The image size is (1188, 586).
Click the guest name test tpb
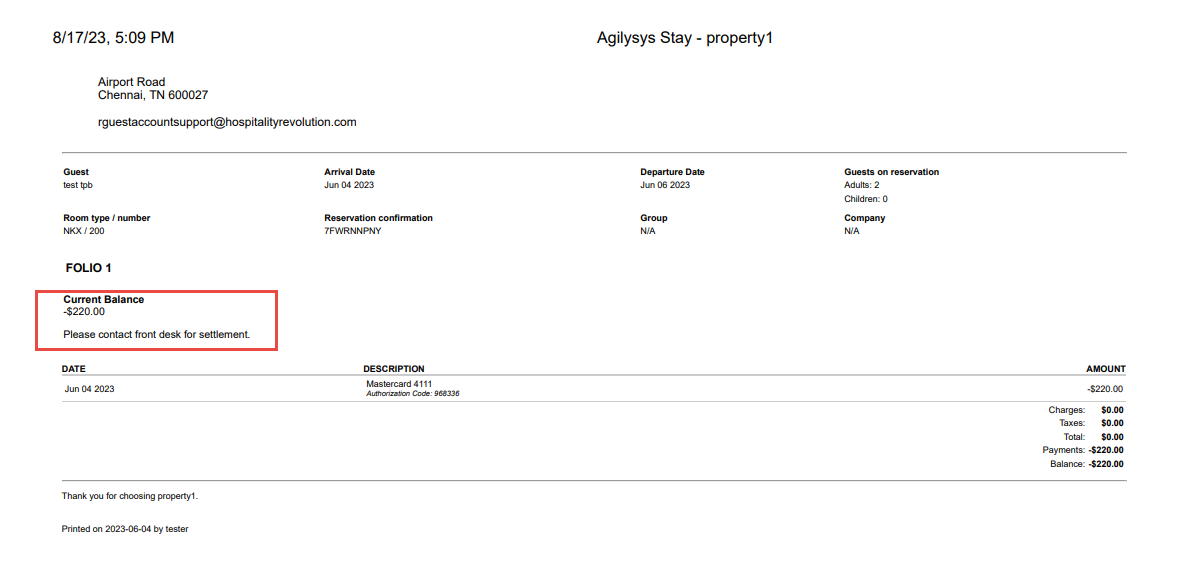coord(77,185)
